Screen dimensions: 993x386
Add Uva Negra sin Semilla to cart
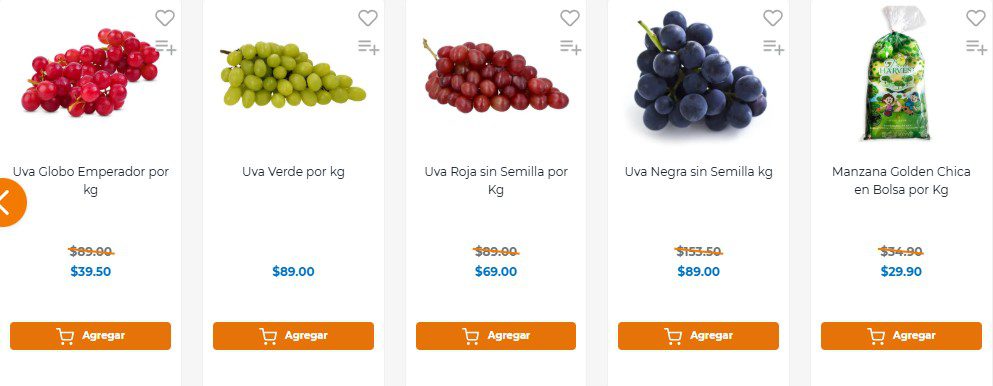[x=699, y=336]
